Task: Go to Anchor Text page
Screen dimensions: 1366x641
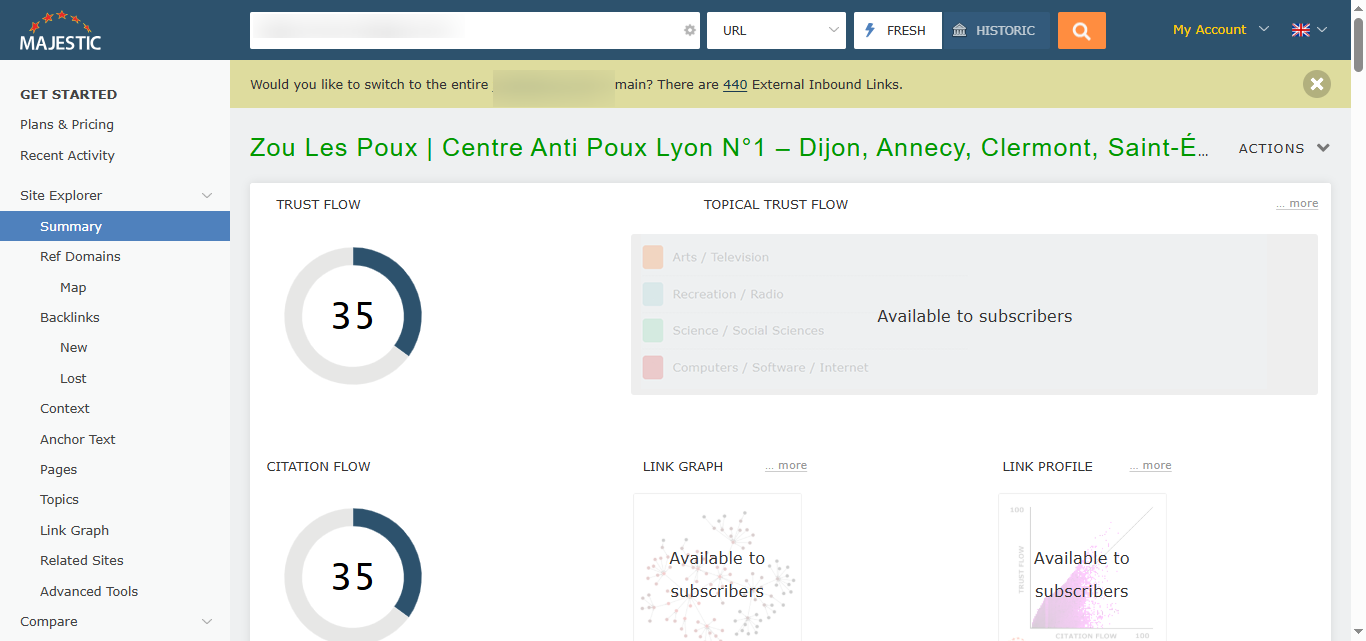Action: (x=77, y=439)
